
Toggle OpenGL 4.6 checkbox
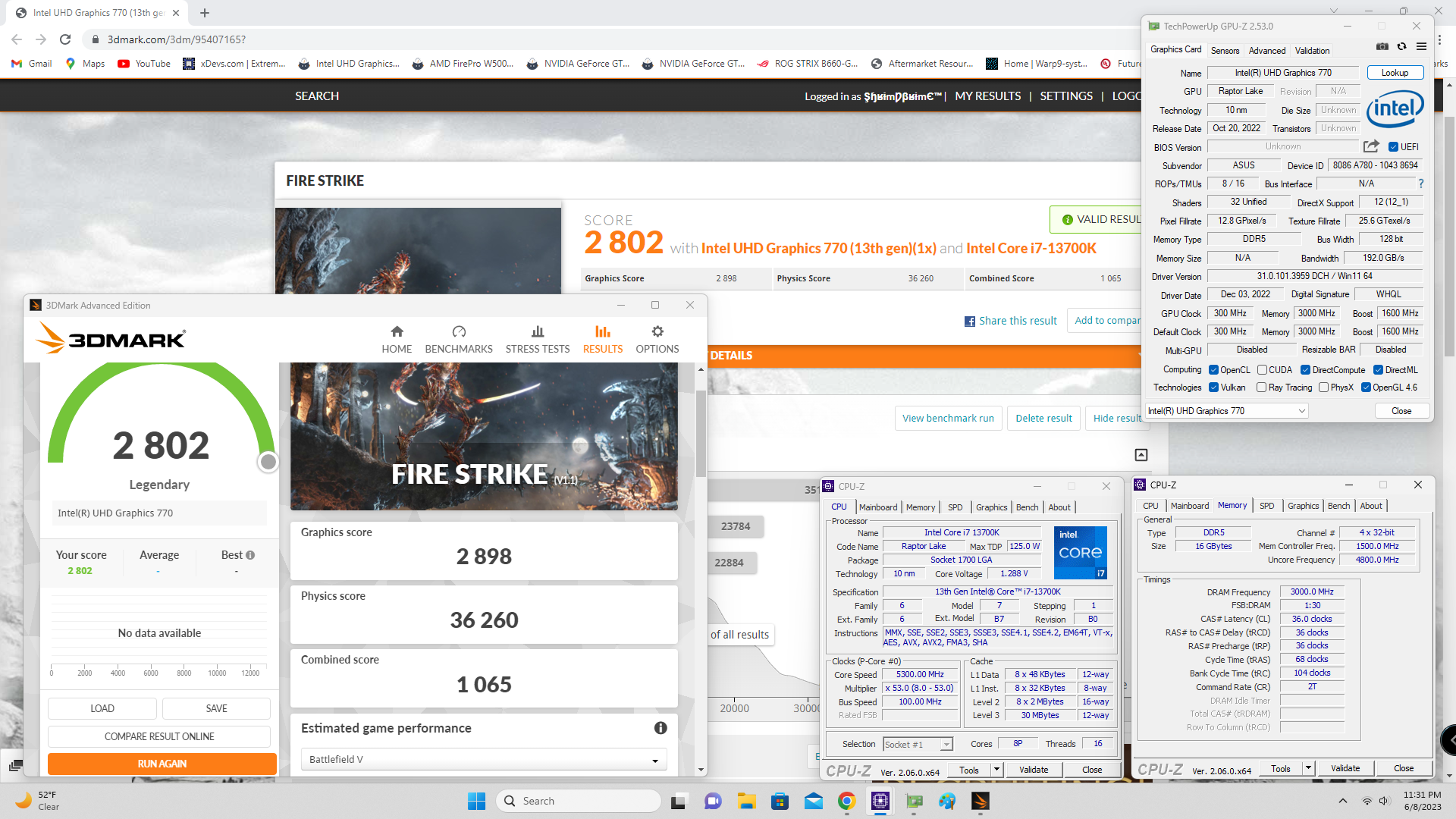coord(1366,388)
